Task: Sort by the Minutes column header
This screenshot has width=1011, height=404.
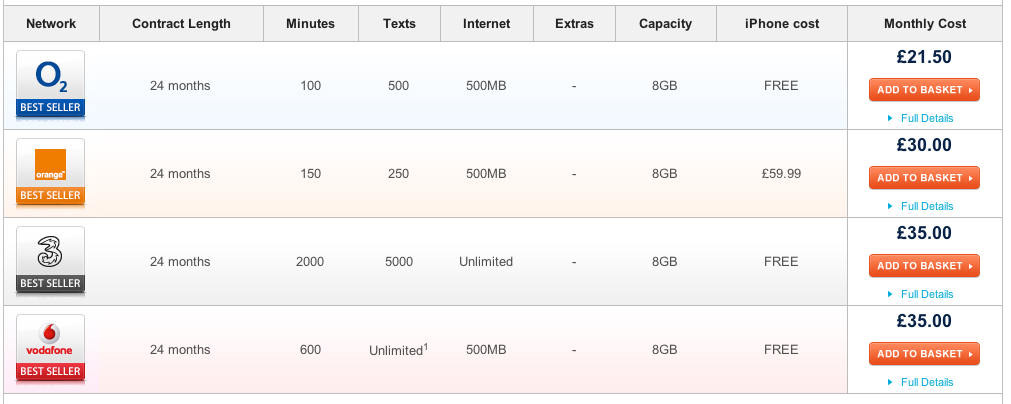Action: point(311,23)
